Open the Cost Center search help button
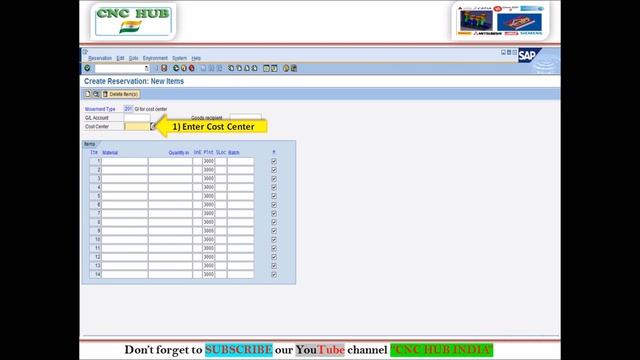This screenshot has height=360, width=640. (x=153, y=127)
